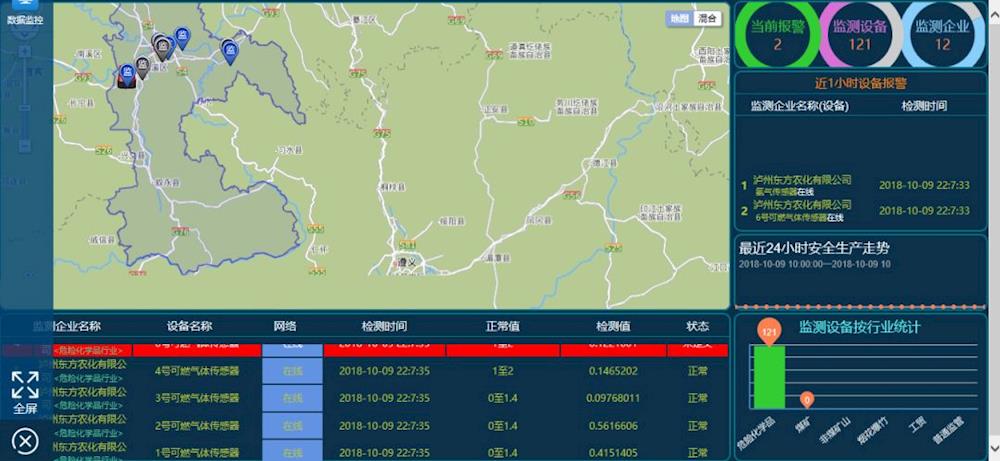This screenshot has height=461, width=1000.
Task: Click the map zoom-in plus control
Action: tap(24, 51)
